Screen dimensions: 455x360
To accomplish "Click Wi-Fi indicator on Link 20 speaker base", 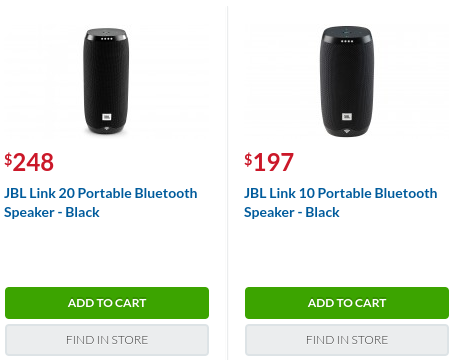I will pos(106,128).
